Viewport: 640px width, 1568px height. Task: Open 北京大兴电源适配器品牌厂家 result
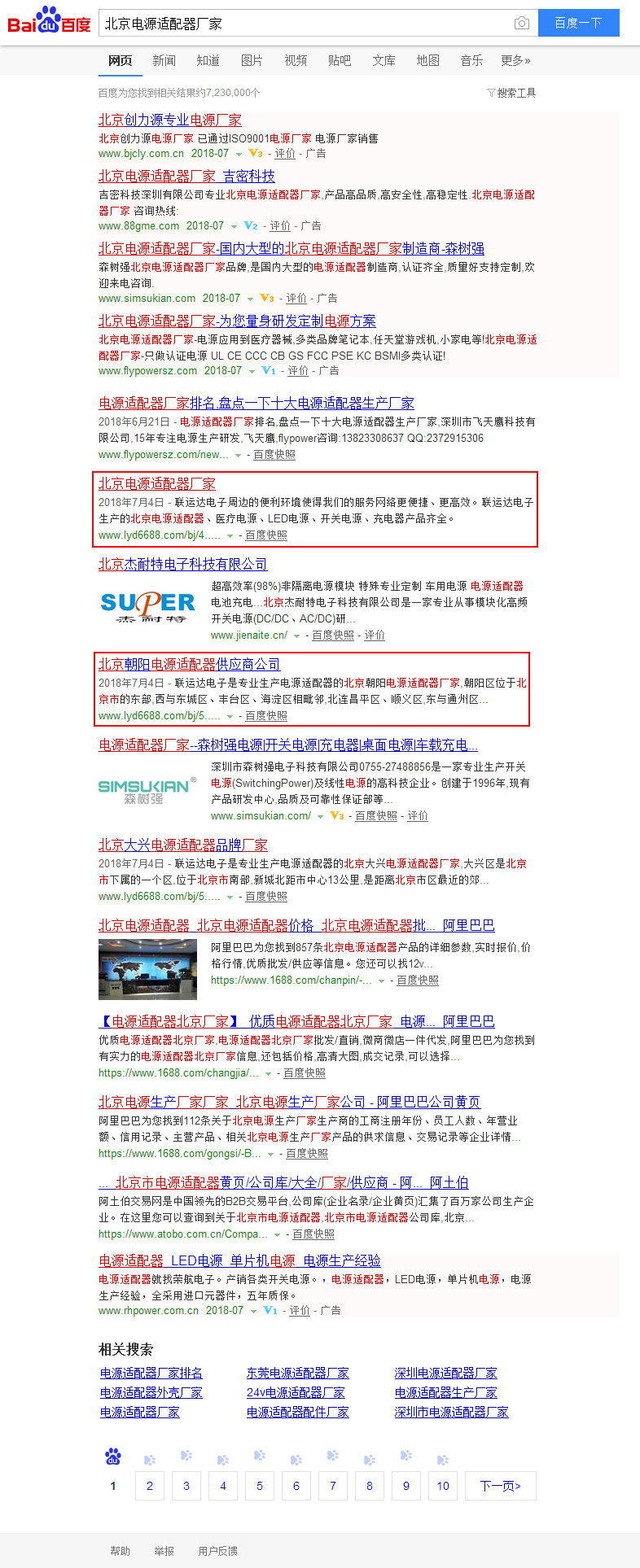click(183, 845)
